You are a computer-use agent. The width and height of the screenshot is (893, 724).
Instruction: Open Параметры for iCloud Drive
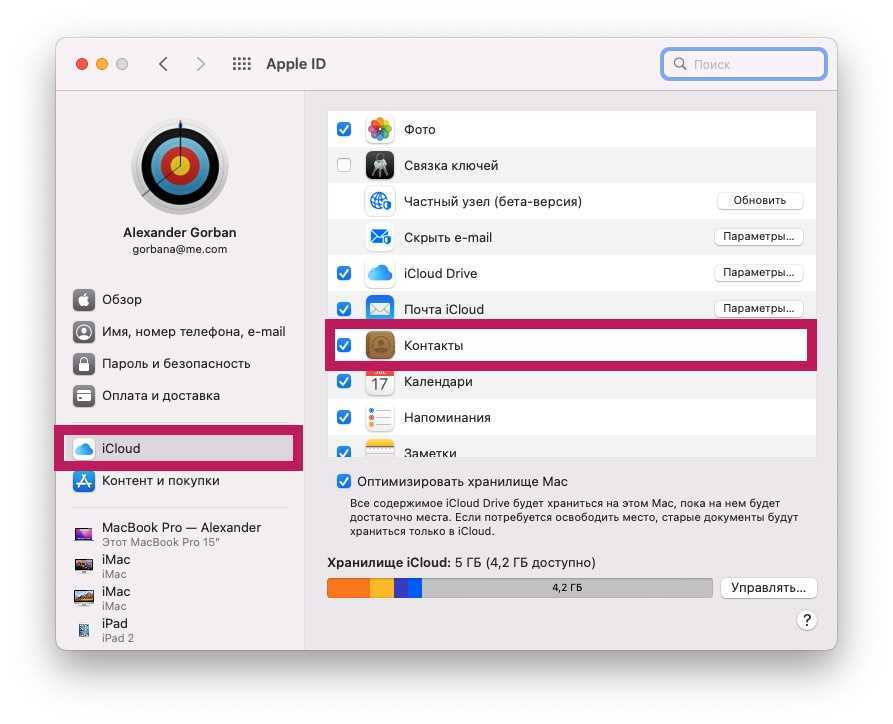759,273
